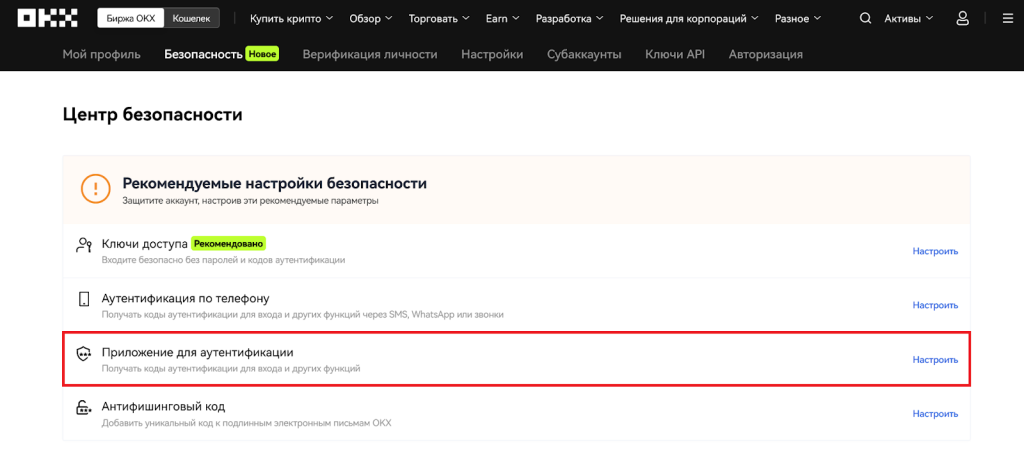Click the orange warning exclamation icon

tap(96, 187)
